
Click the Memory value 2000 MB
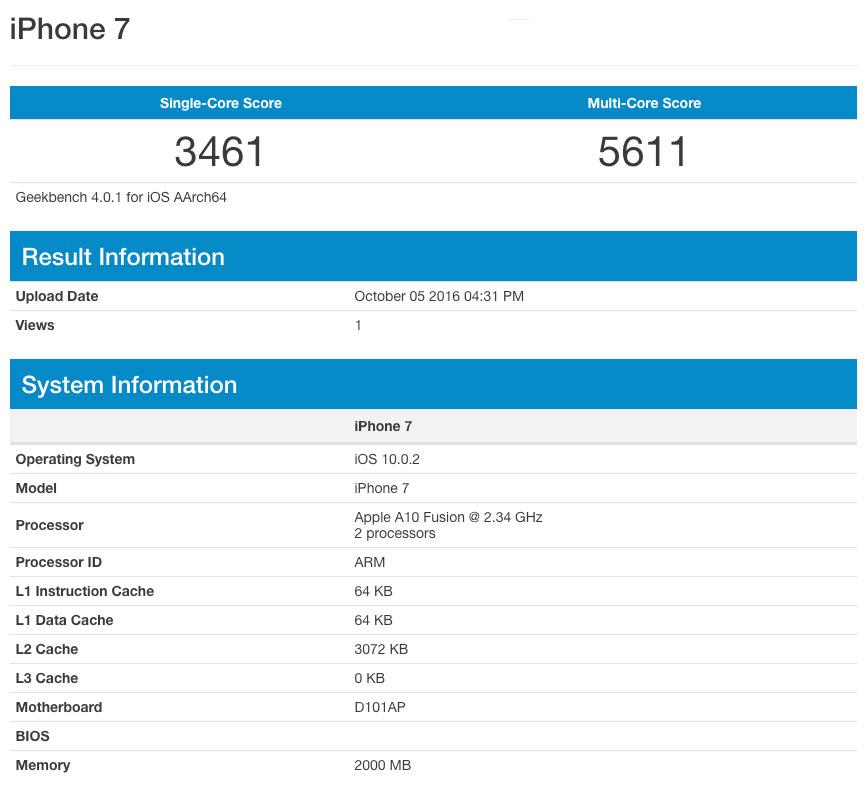click(x=382, y=765)
